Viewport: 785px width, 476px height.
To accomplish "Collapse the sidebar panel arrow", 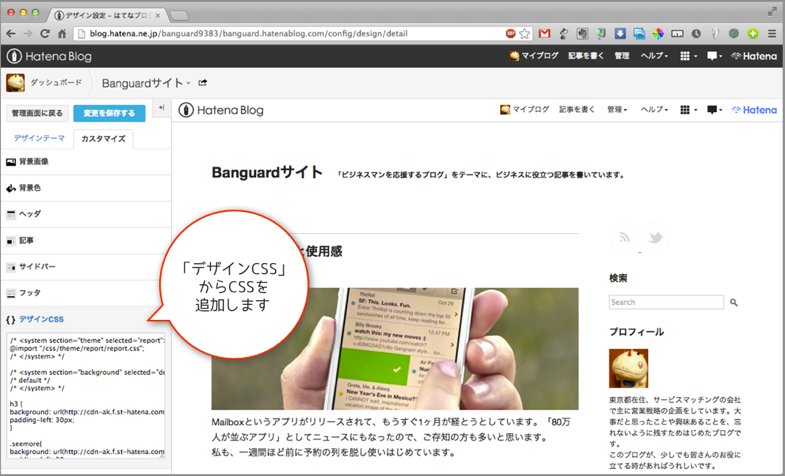I will pyautogui.click(x=161, y=108).
